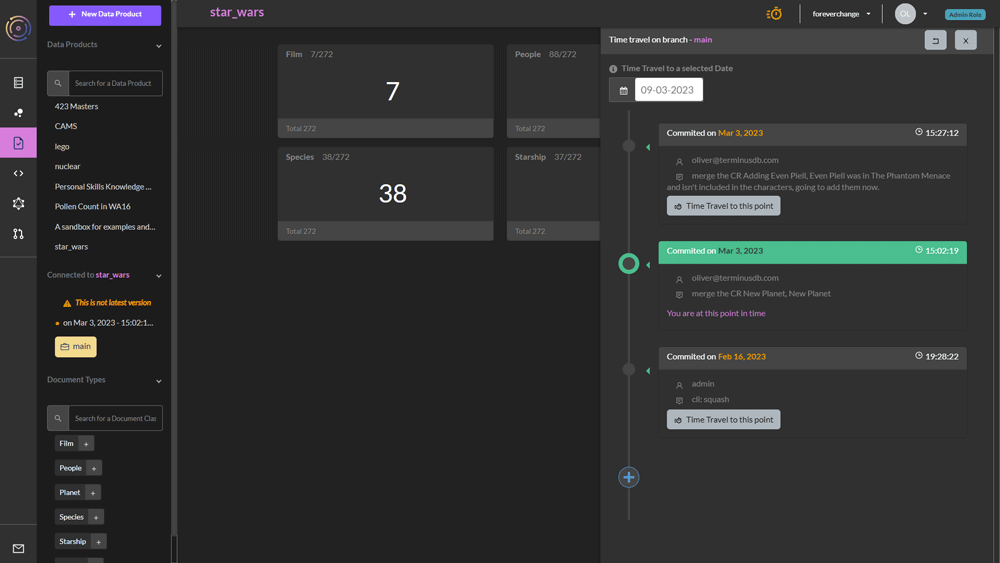This screenshot has width=1000, height=563.
Task: Click the return-to-head icon in time travel panel
Action: 936,40
